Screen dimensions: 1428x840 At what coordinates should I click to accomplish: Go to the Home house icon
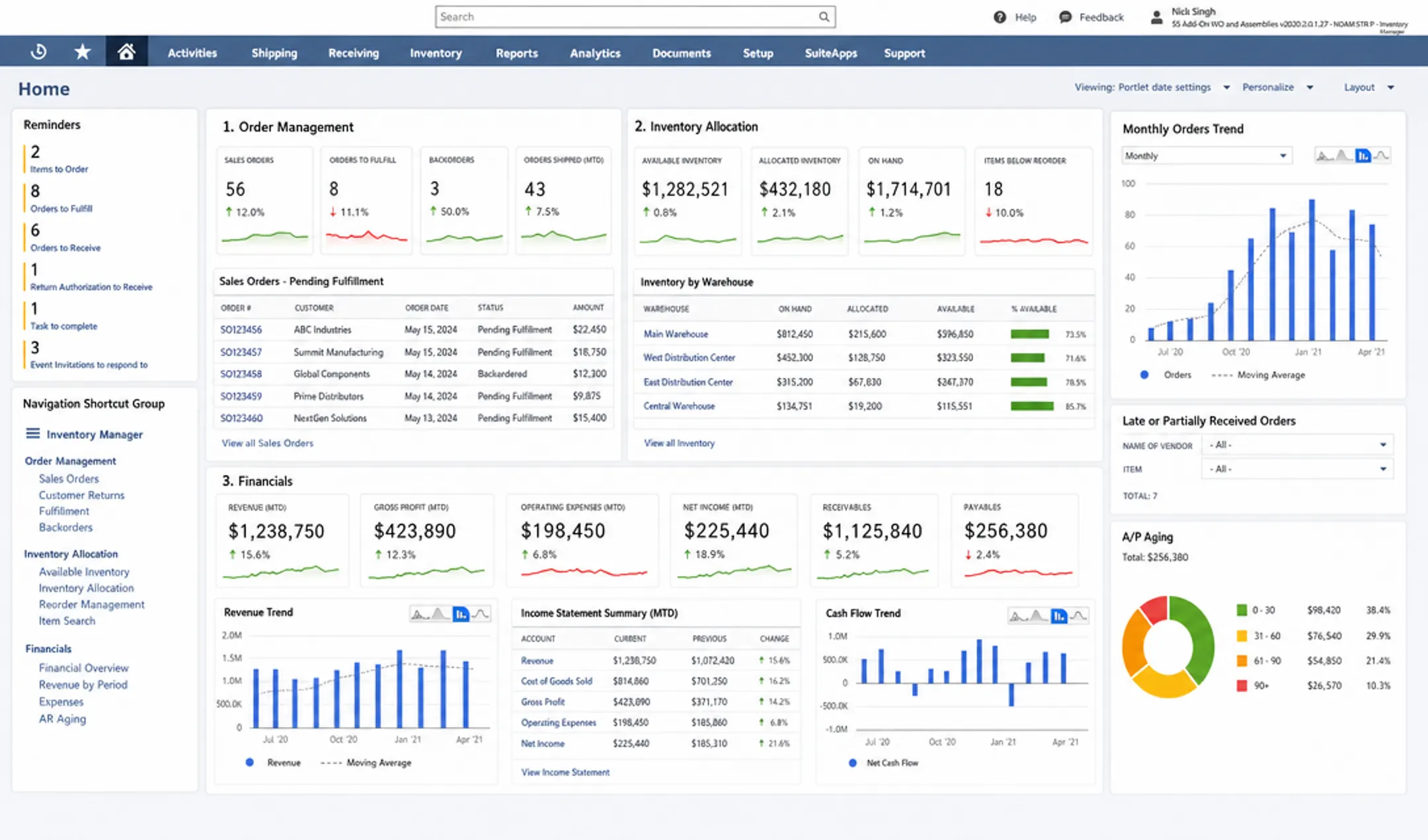tap(126, 52)
